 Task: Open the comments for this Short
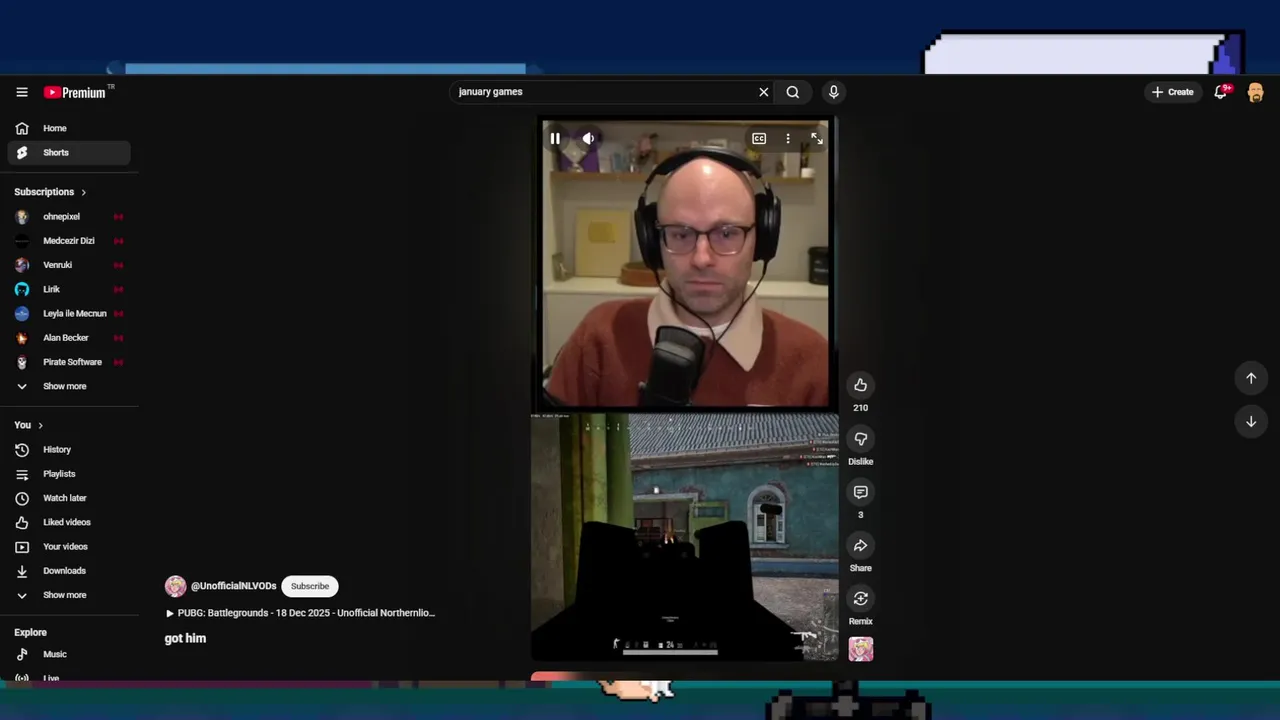tap(860, 492)
